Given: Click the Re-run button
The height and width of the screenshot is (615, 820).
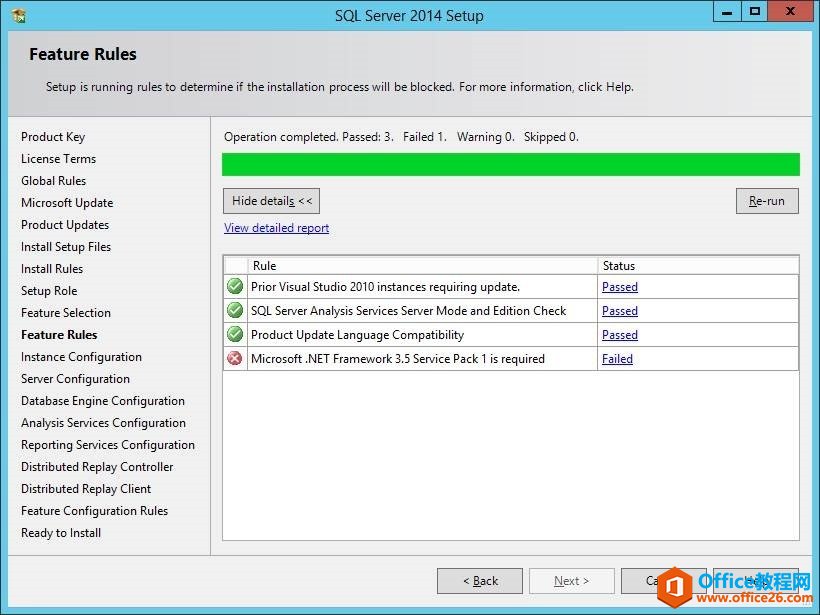Looking at the screenshot, I should (x=767, y=201).
